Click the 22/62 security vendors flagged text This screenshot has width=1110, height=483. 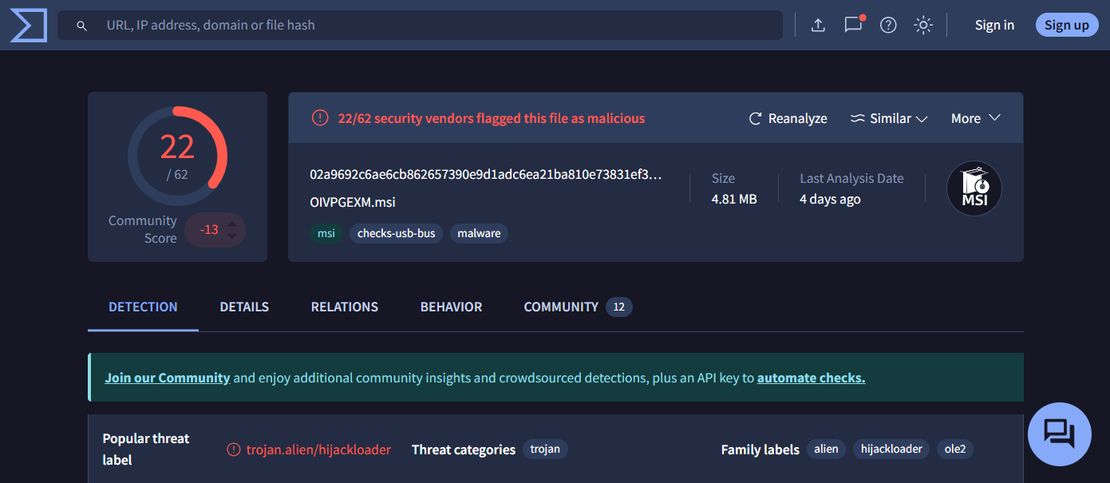pos(491,118)
